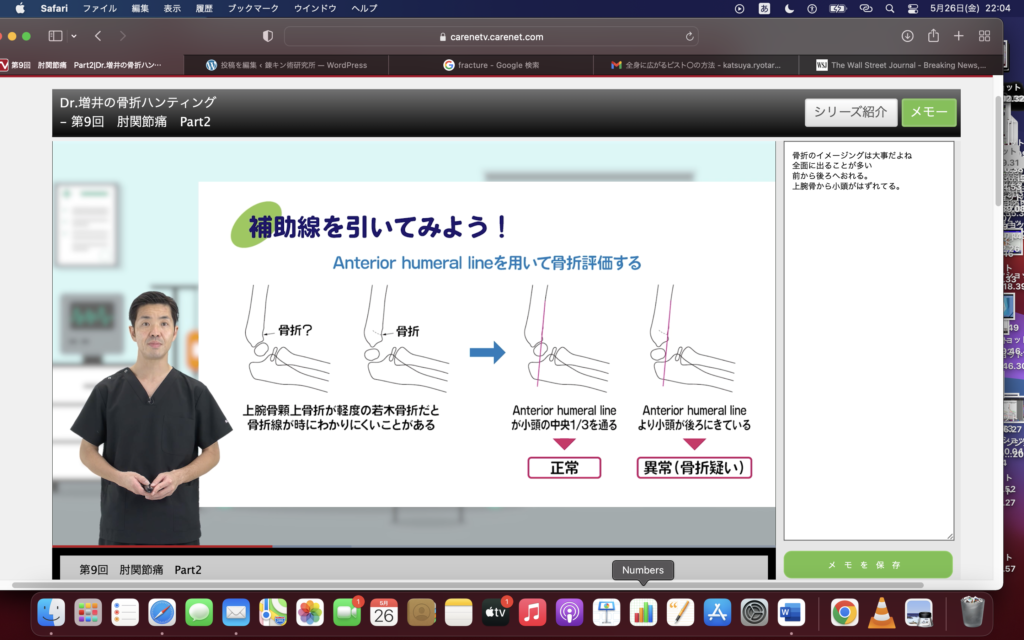
Task: Click the Share icon in Safari
Action: point(933,36)
